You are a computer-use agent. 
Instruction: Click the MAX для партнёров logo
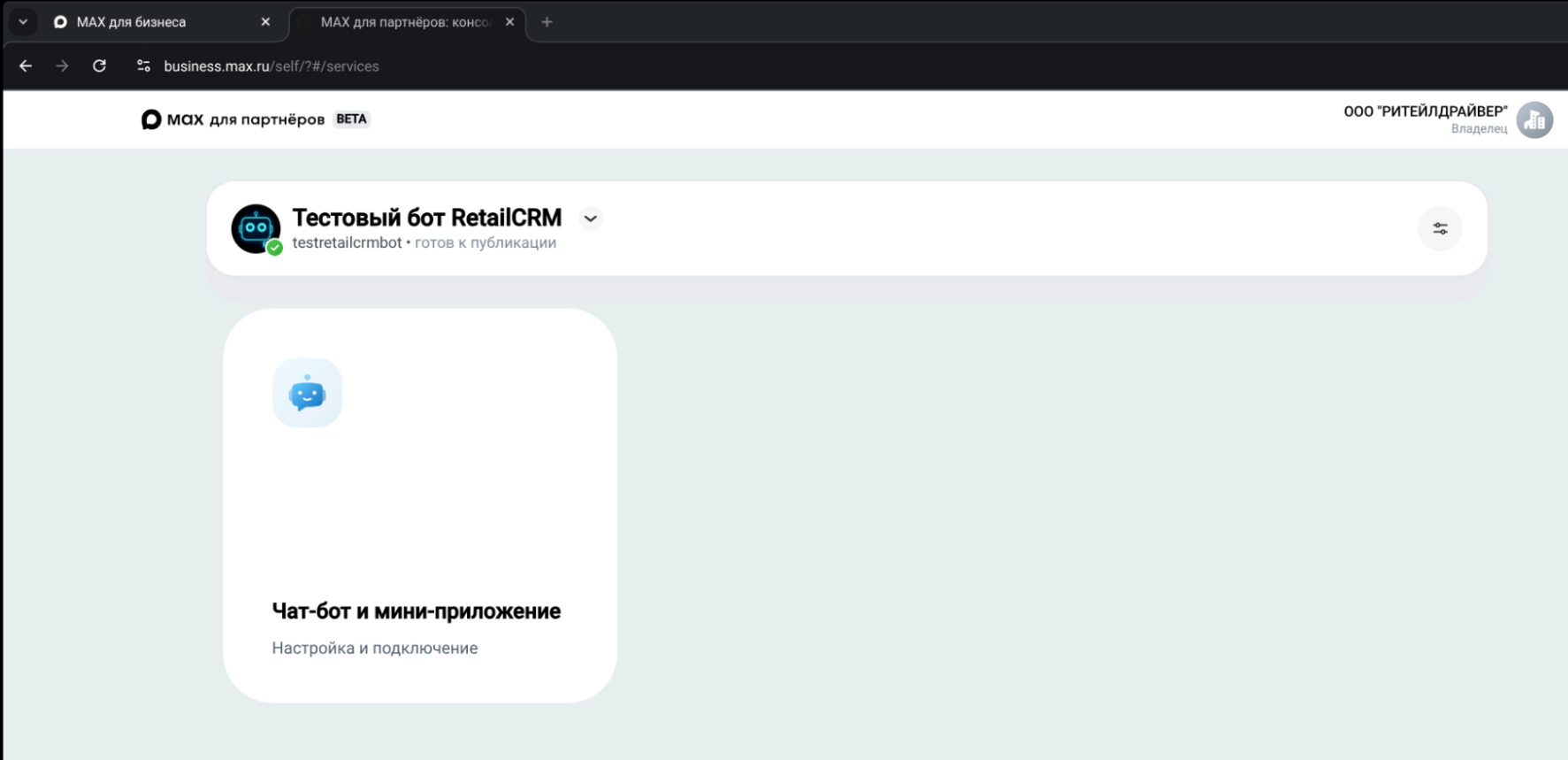pyautogui.click(x=233, y=119)
